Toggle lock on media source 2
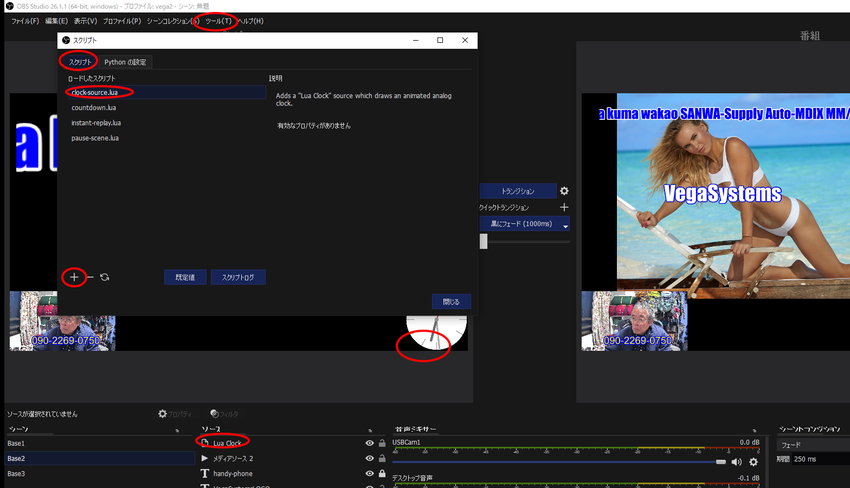The height and width of the screenshot is (488, 850). 382,458
